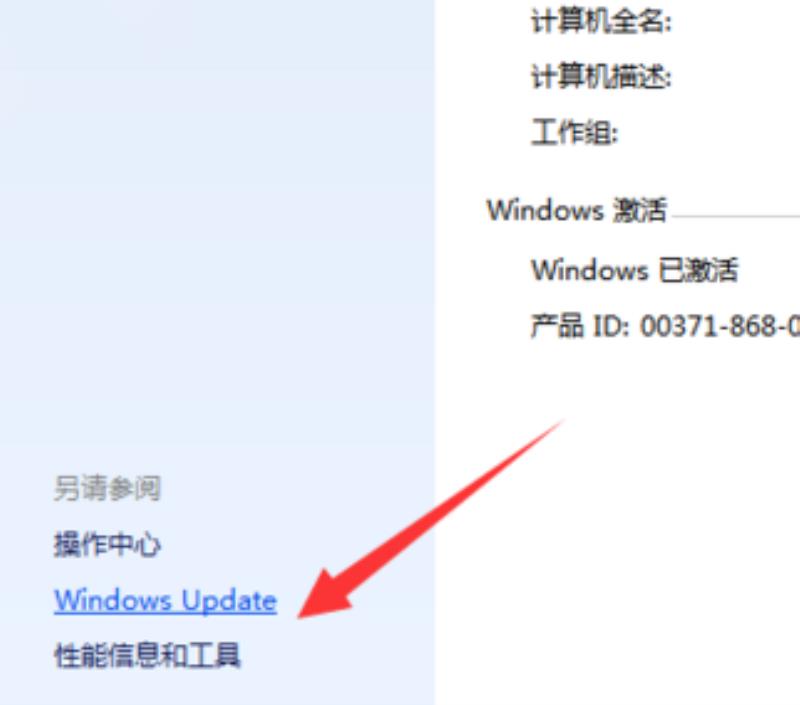Click the border between sidebar and main pane

tap(435, 352)
